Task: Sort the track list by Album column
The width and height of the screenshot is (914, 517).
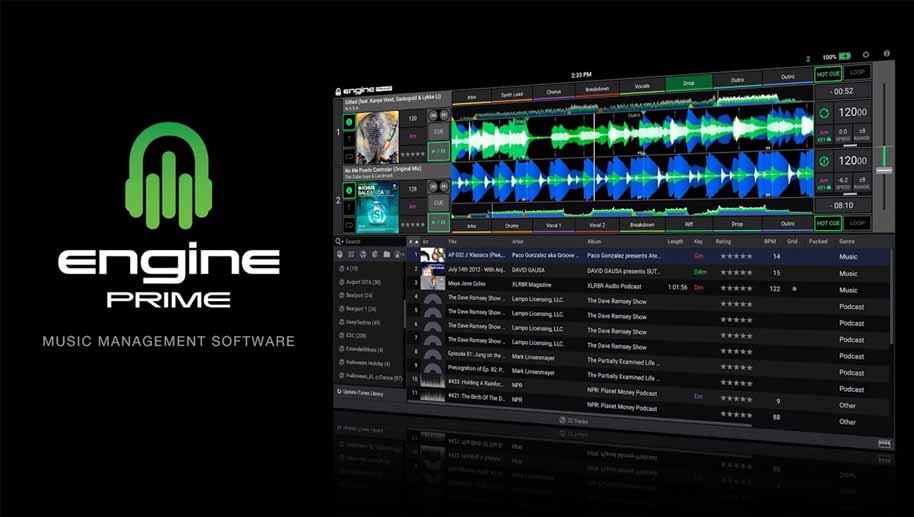Action: [594, 241]
